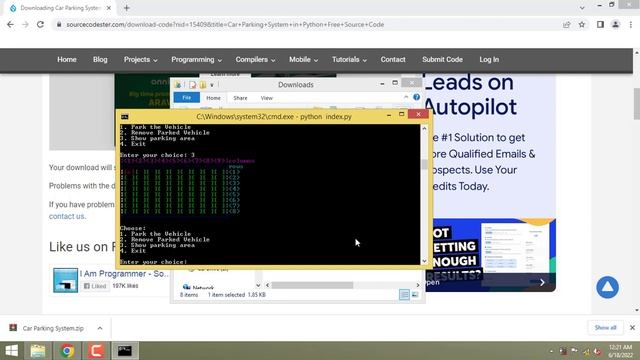Toggle the Chrome side panel icon
640x360 pixels.
pyautogui.click(x=600, y=24)
